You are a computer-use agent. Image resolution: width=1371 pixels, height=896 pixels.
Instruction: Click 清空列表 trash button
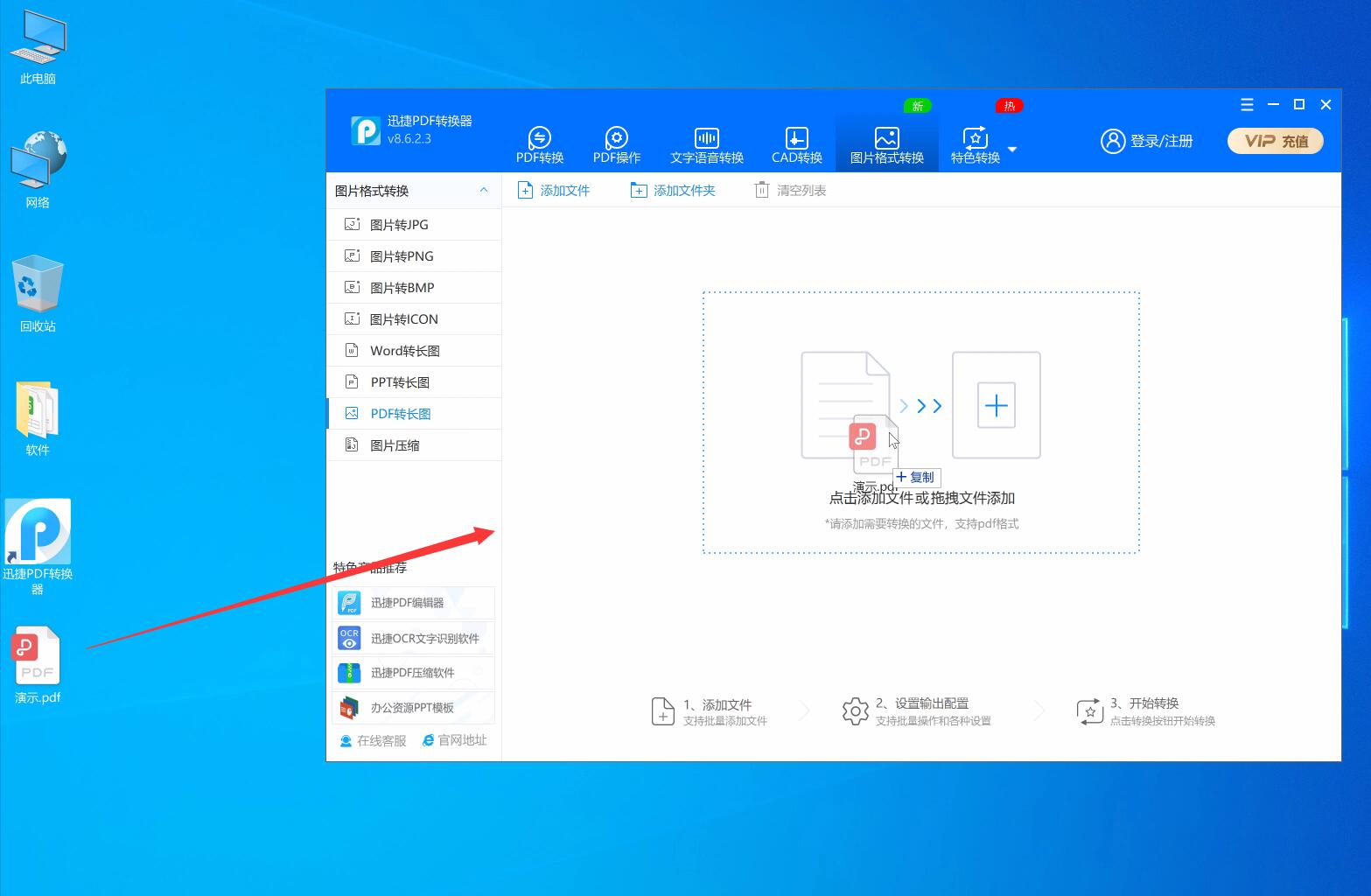(x=790, y=190)
